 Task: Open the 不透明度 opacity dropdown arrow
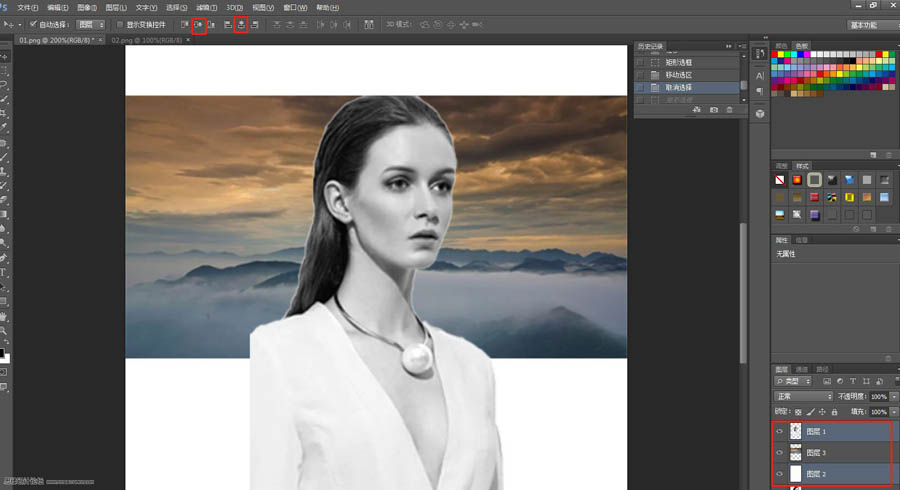click(894, 396)
